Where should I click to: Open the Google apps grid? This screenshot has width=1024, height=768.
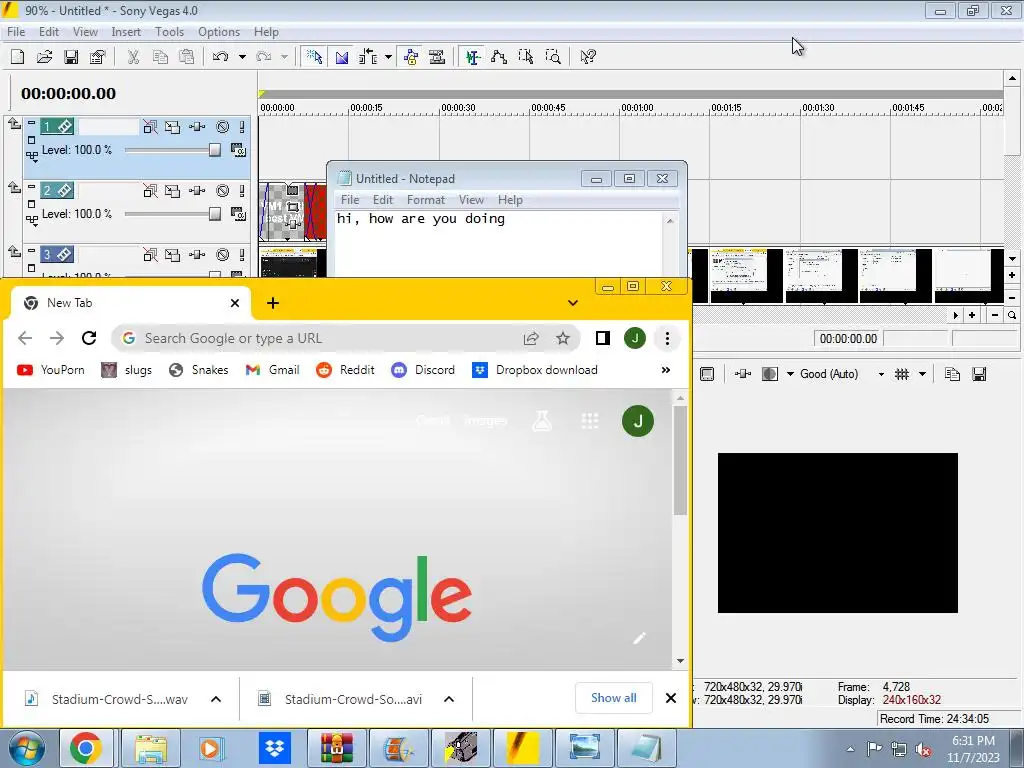coord(590,421)
